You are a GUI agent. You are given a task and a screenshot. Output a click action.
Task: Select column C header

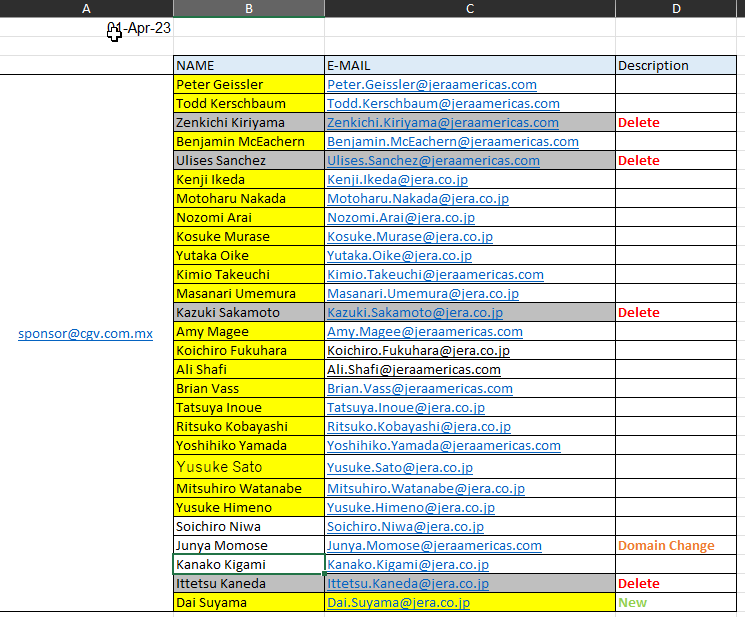tap(470, 9)
